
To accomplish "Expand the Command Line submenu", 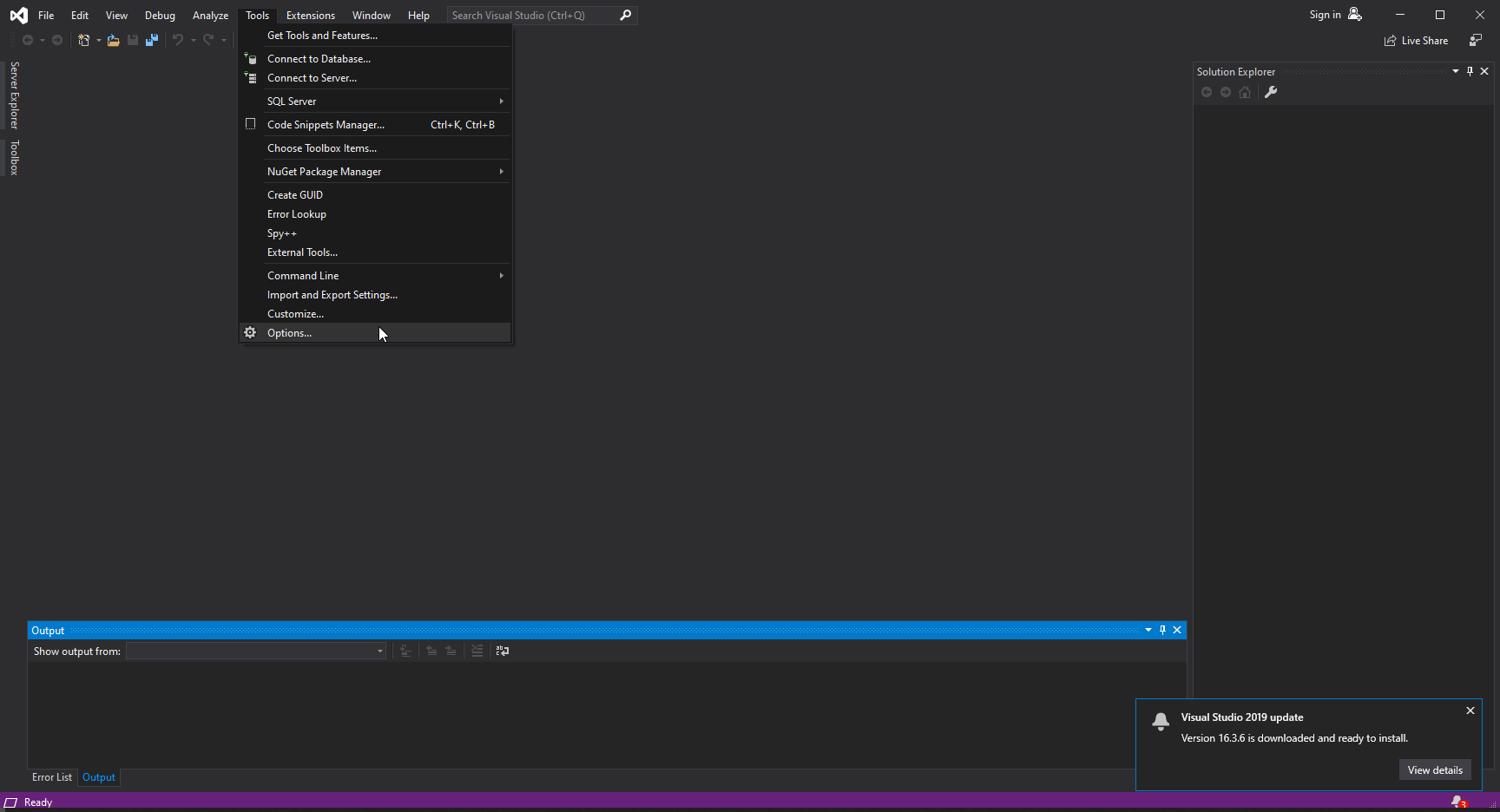I will click(375, 276).
